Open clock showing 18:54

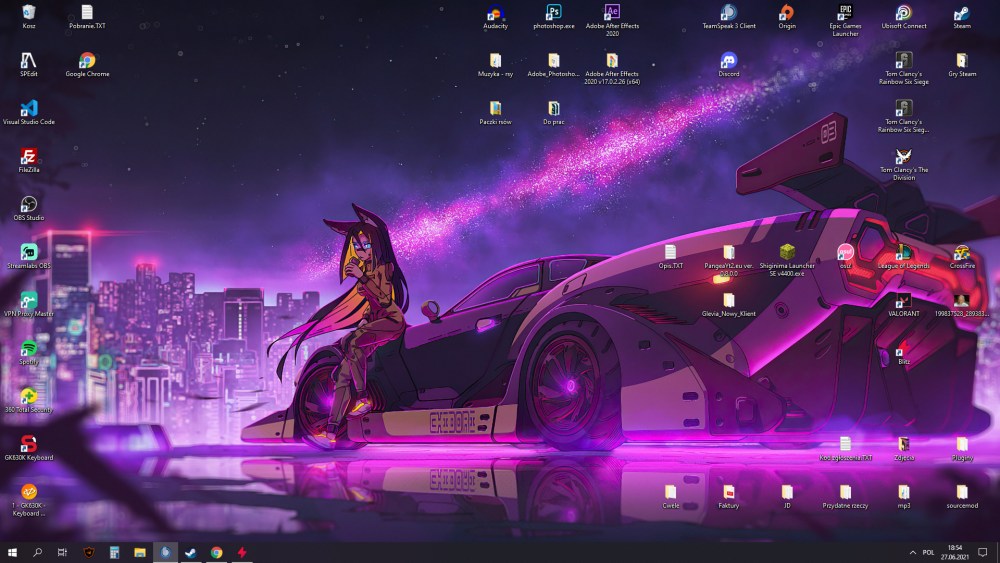pyautogui.click(x=955, y=552)
